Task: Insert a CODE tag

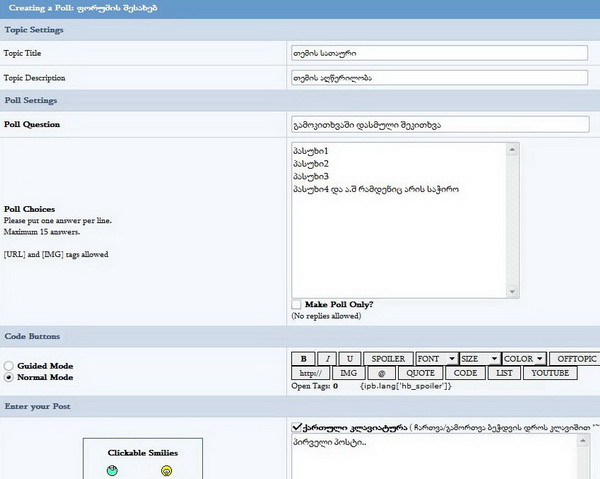Action: [465, 373]
